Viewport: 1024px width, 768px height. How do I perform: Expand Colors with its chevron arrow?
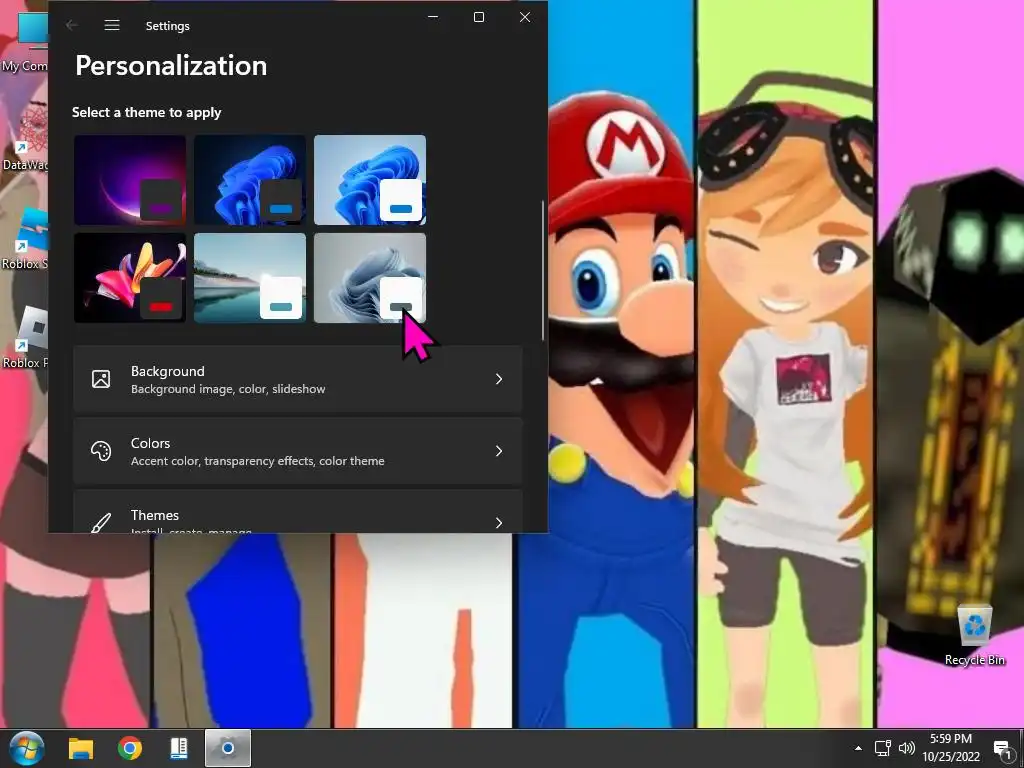point(499,451)
